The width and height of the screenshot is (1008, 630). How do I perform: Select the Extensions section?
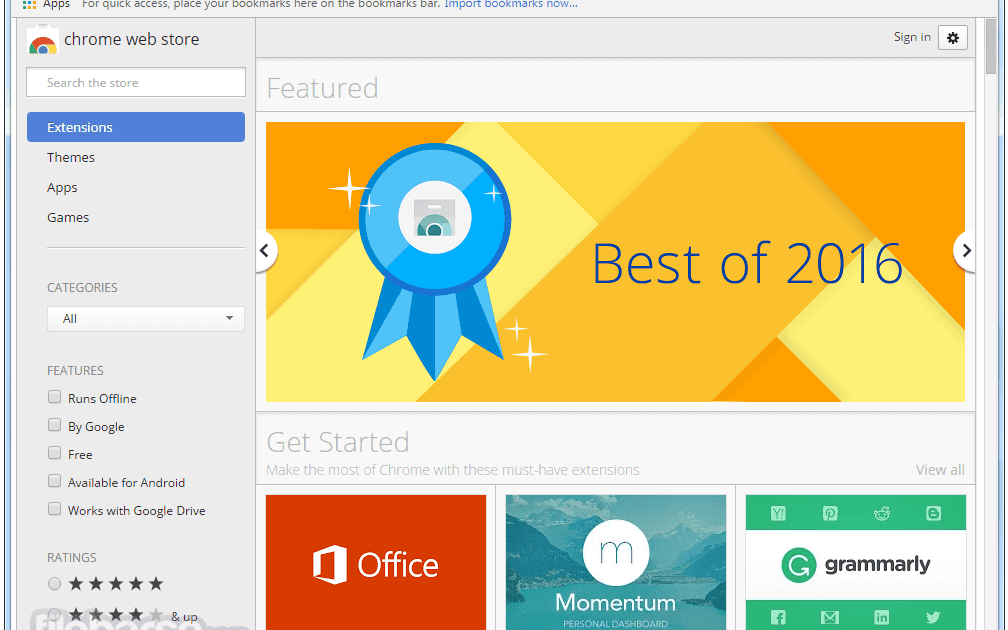[136, 127]
